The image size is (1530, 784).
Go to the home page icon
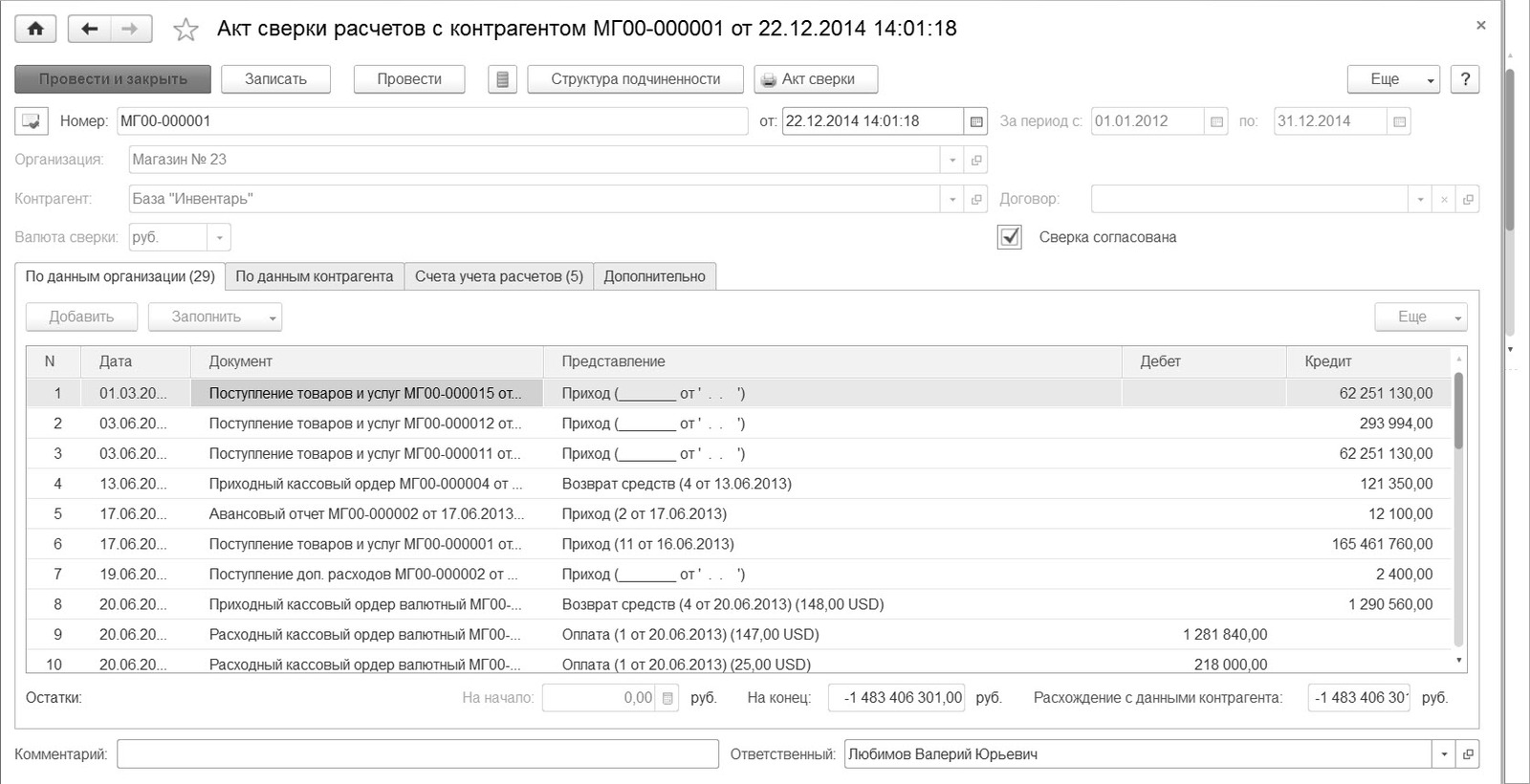tap(35, 29)
